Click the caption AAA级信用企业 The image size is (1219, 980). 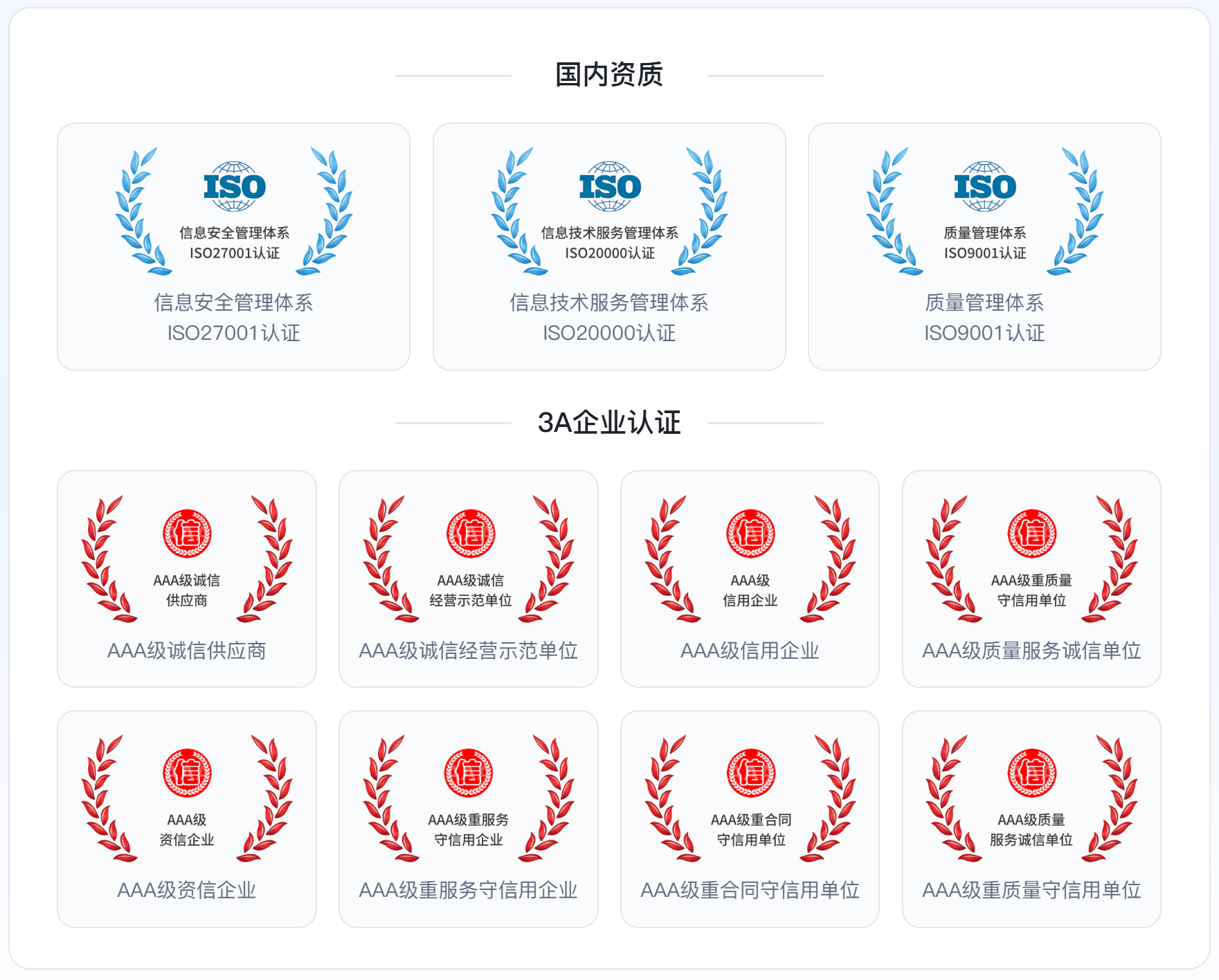pos(750,651)
